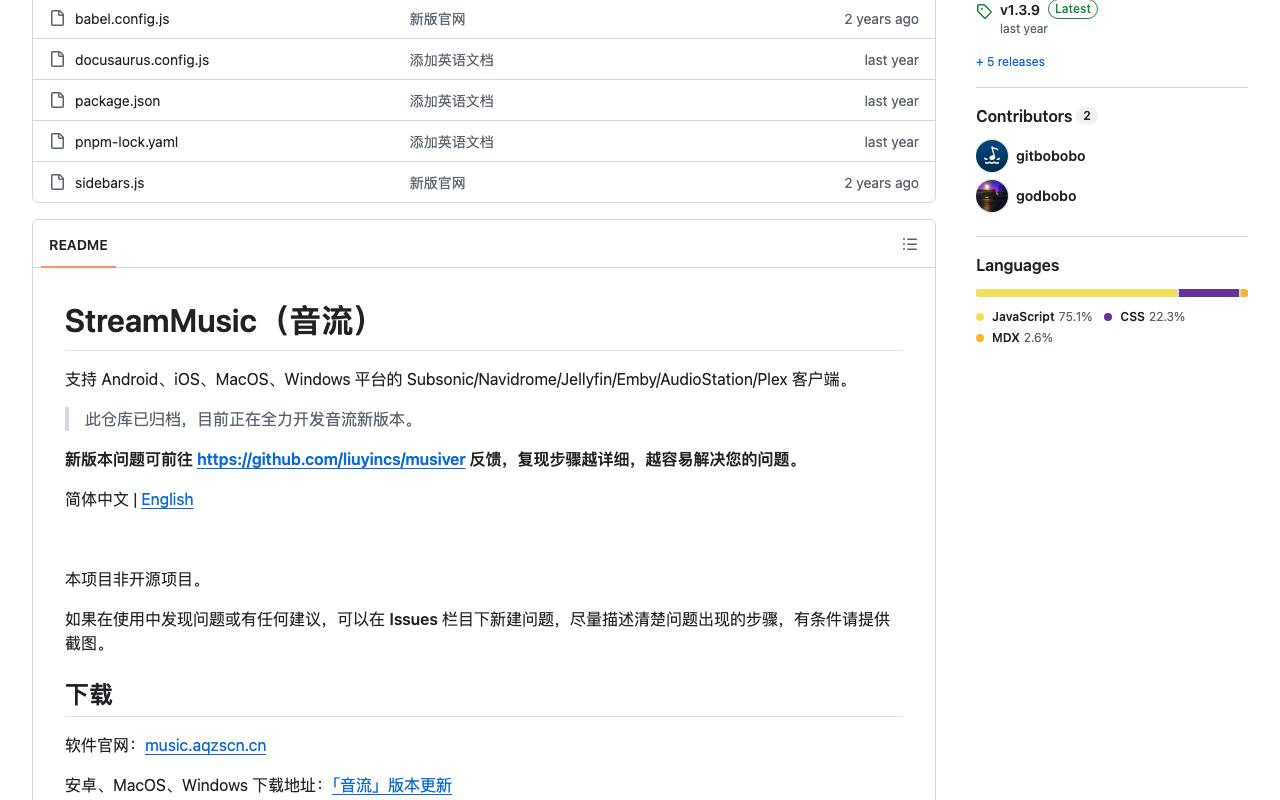Click the StreamMusic（音流） heading
This screenshot has height=800, width=1280.
pos(220,321)
